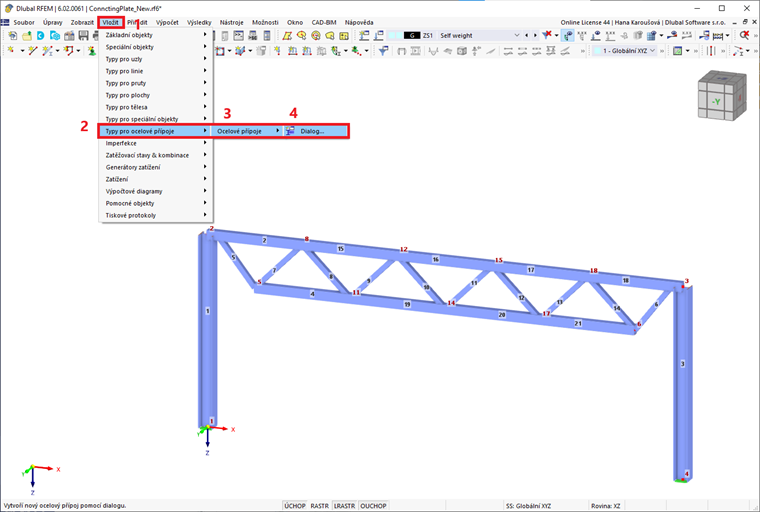This screenshot has width=760, height=512.
Task: Expand dropdown arrow beside render mode icon
Action: (x=687, y=50)
